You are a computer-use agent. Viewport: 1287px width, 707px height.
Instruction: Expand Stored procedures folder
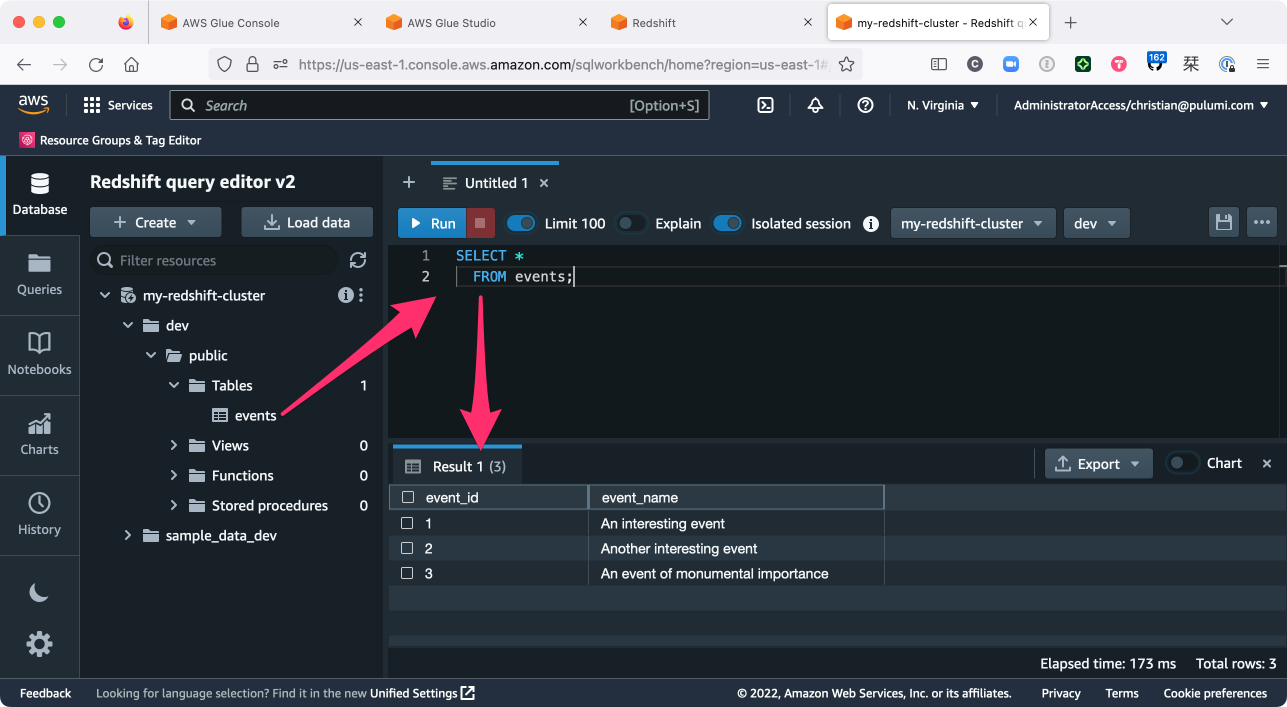click(173, 505)
